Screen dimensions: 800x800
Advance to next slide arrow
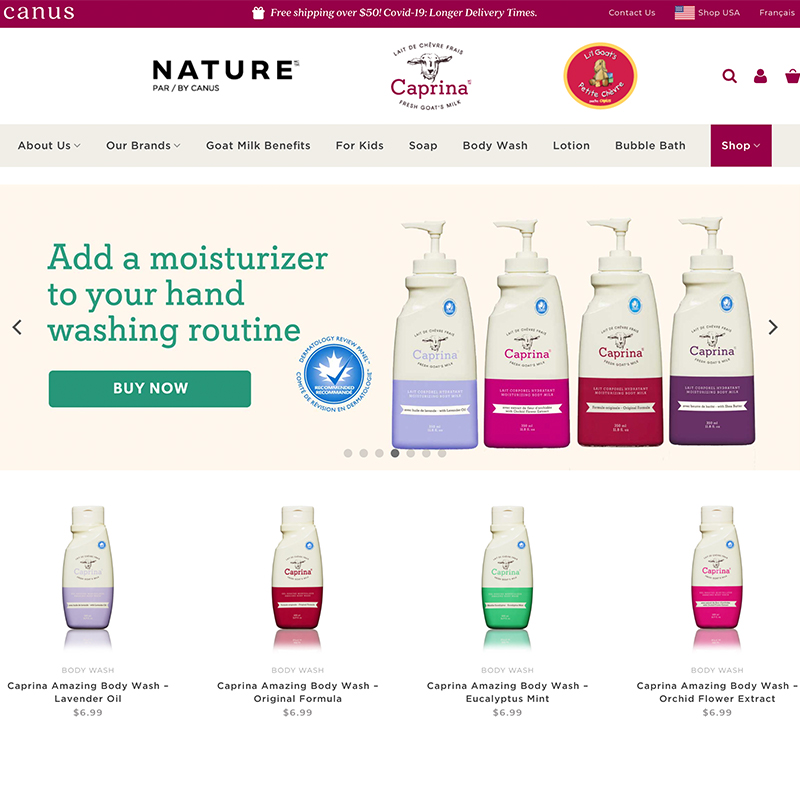[772, 327]
